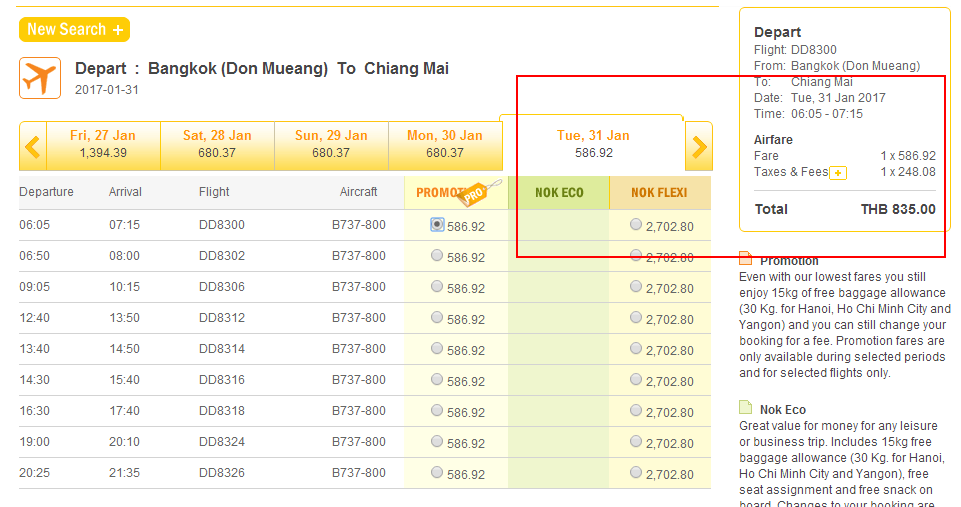
Task: Click flight number DD8312
Action: pyautogui.click(x=222, y=318)
